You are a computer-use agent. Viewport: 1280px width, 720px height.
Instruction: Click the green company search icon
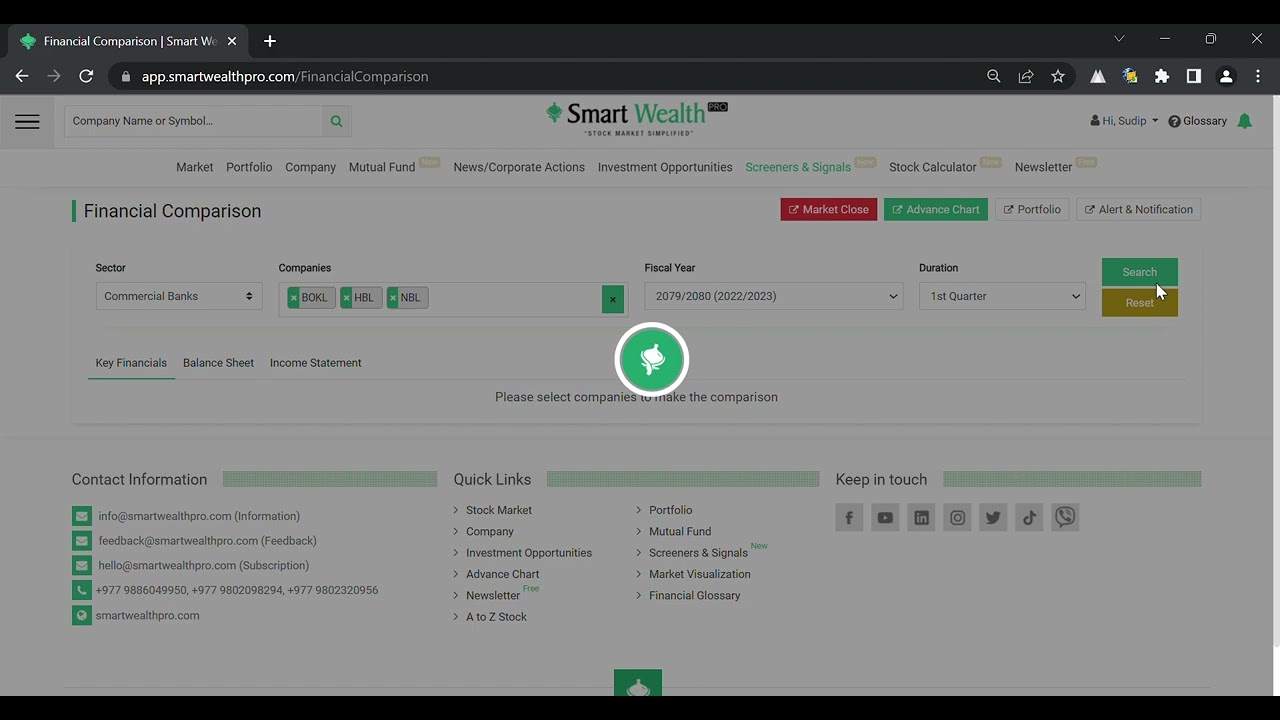tap(336, 121)
